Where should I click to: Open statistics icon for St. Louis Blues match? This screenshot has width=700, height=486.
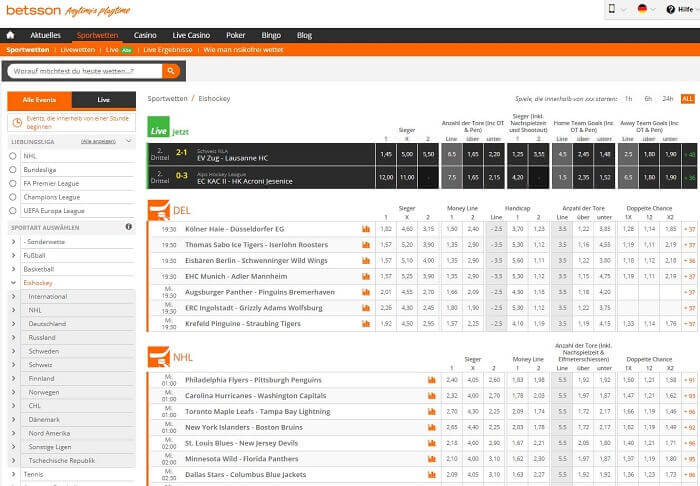[432, 443]
